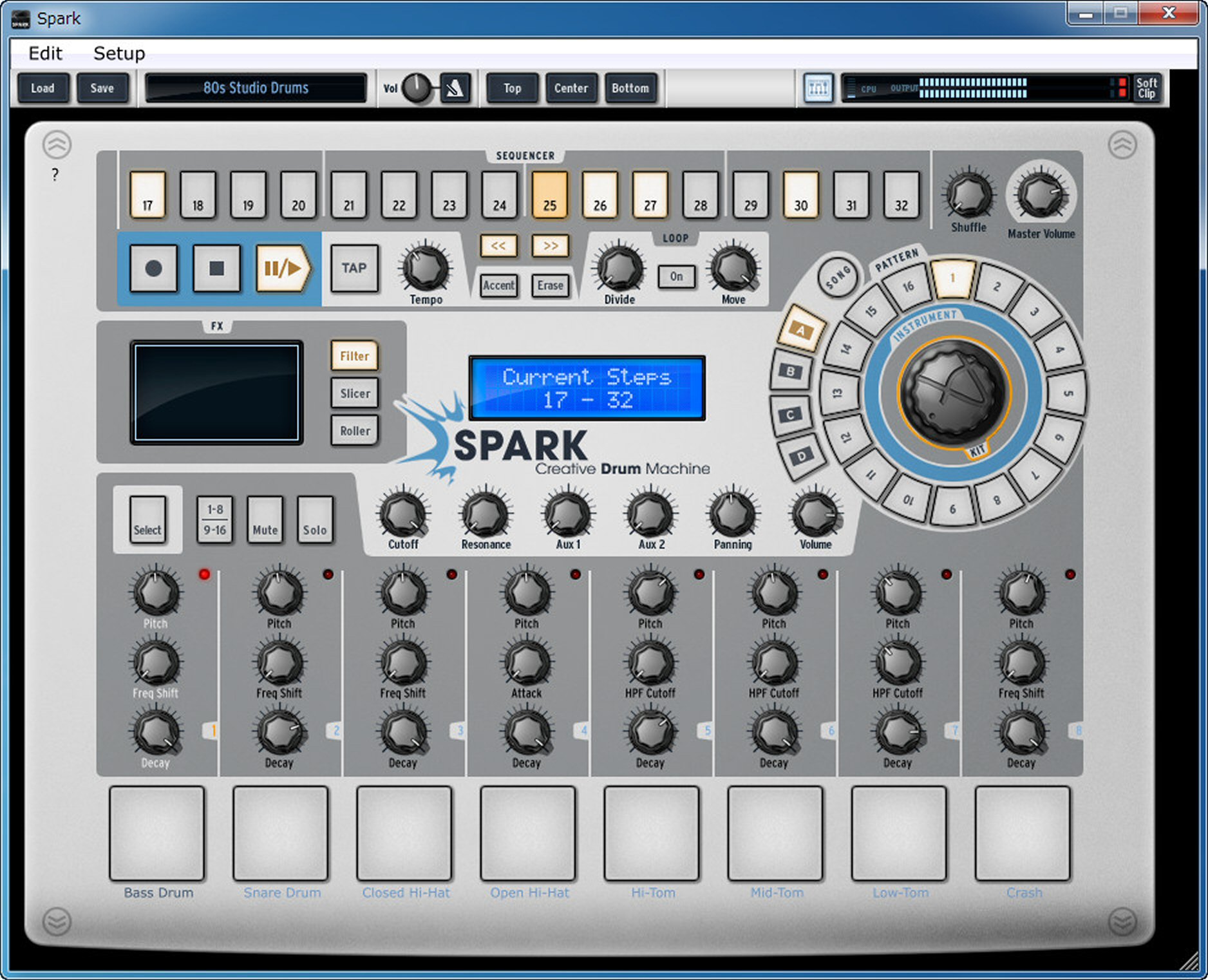The height and width of the screenshot is (980, 1208).
Task: Open the Setup menu
Action: pyautogui.click(x=119, y=53)
